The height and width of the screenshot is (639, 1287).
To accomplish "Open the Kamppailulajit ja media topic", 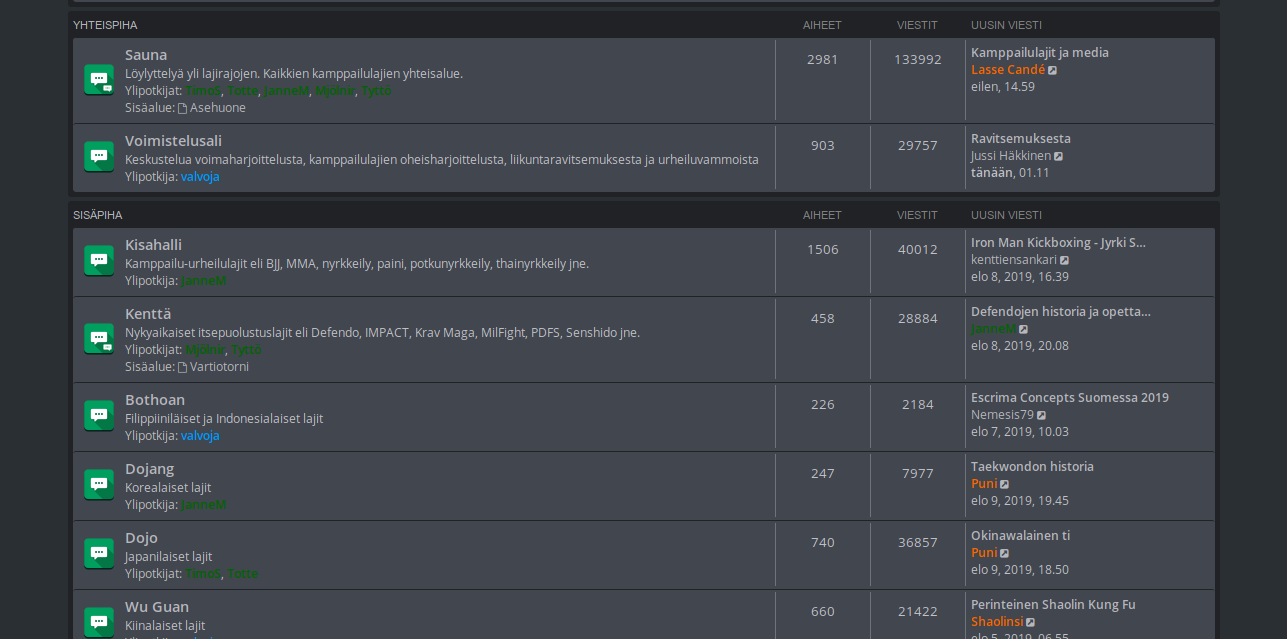I will [1040, 53].
